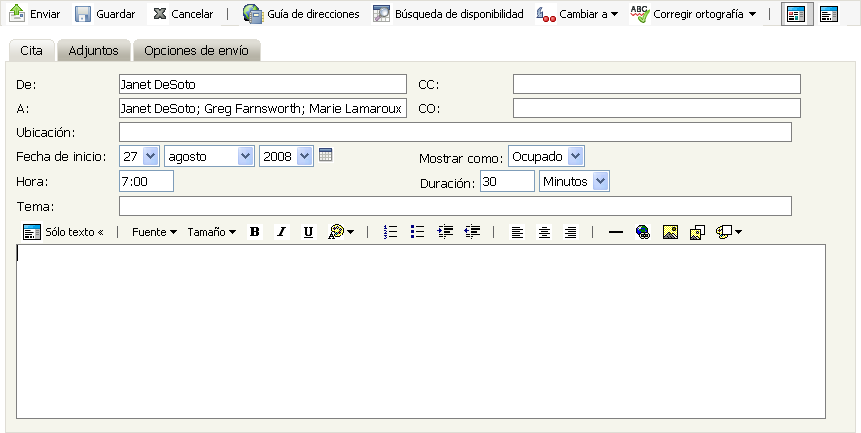
Task: Insert a hyperlink with globe icon
Action: 643,232
